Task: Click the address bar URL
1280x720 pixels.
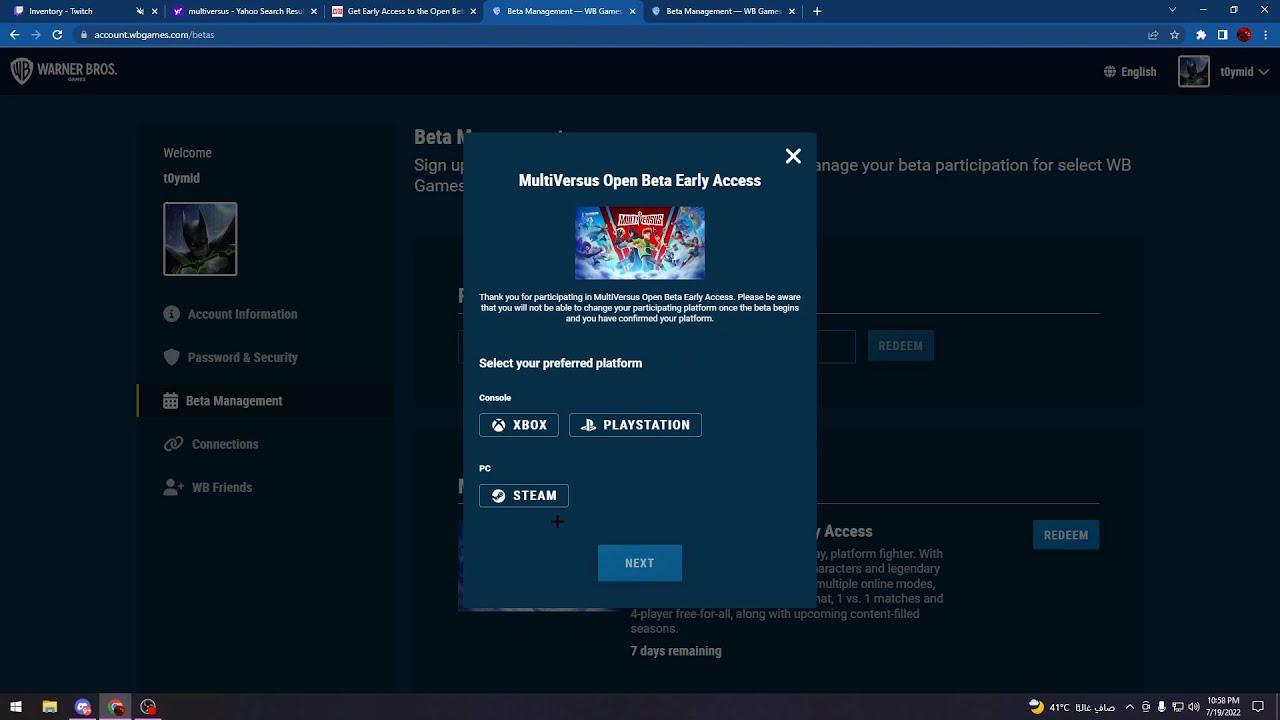Action: coord(154,34)
